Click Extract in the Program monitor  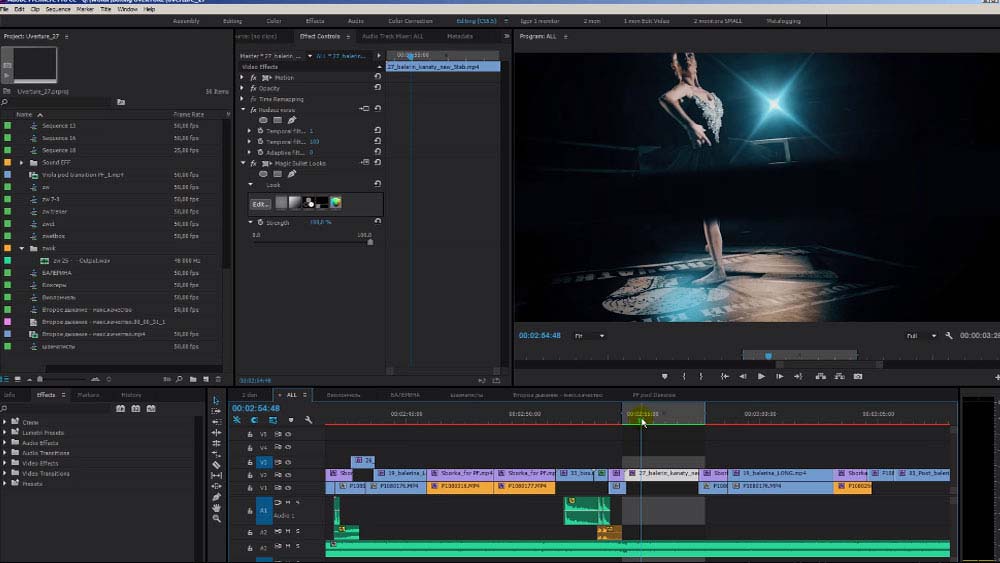pyautogui.click(x=839, y=376)
